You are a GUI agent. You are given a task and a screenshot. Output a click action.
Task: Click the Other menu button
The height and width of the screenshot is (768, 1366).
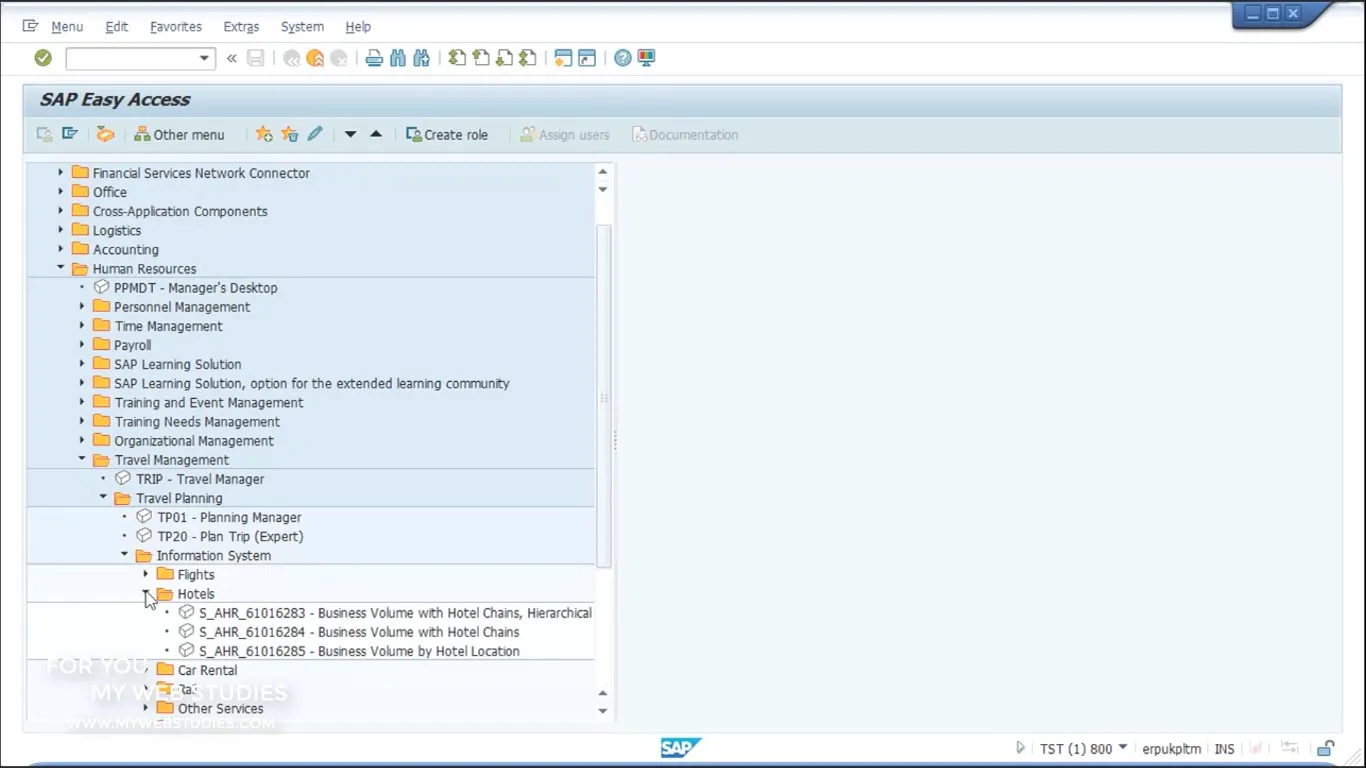[x=180, y=133]
